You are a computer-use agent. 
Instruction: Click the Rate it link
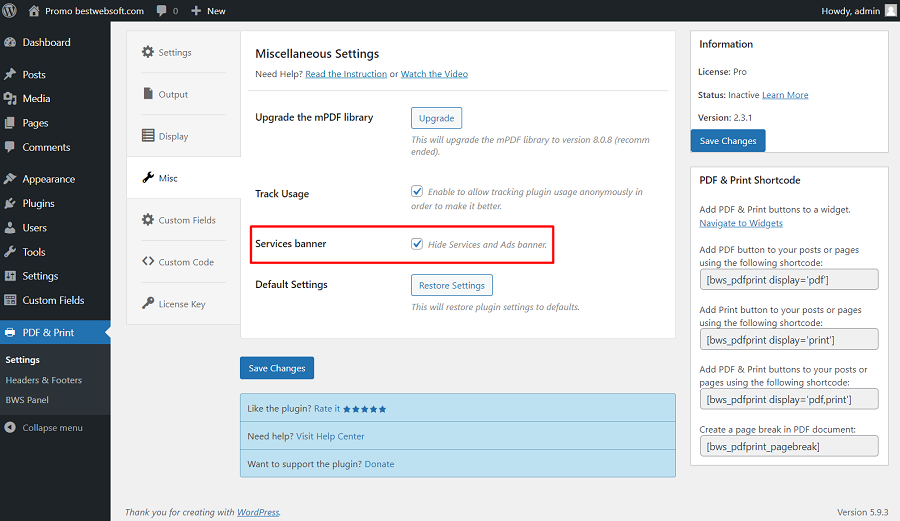(327, 409)
